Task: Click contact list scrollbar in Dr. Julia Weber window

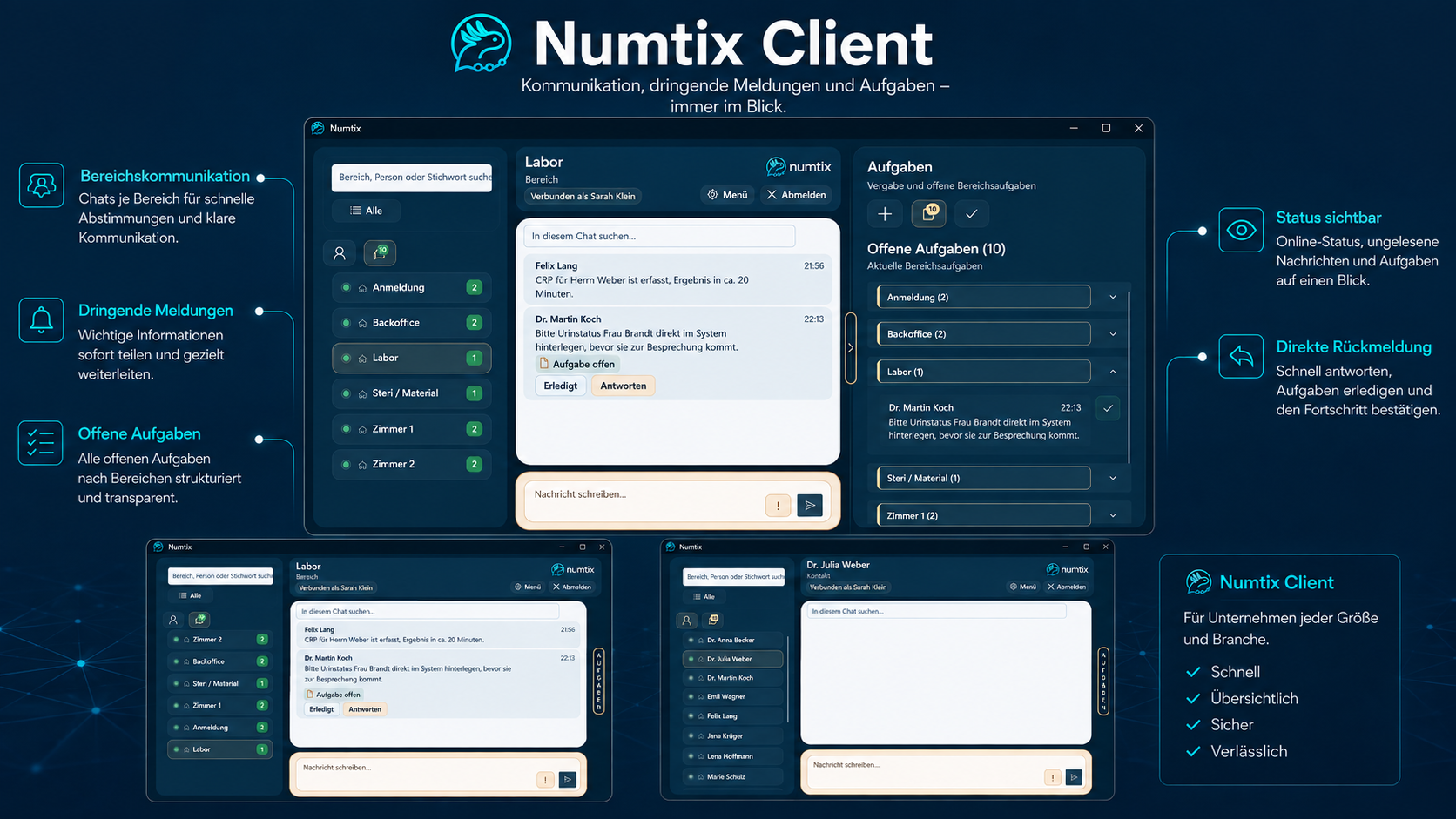Action: click(788, 679)
